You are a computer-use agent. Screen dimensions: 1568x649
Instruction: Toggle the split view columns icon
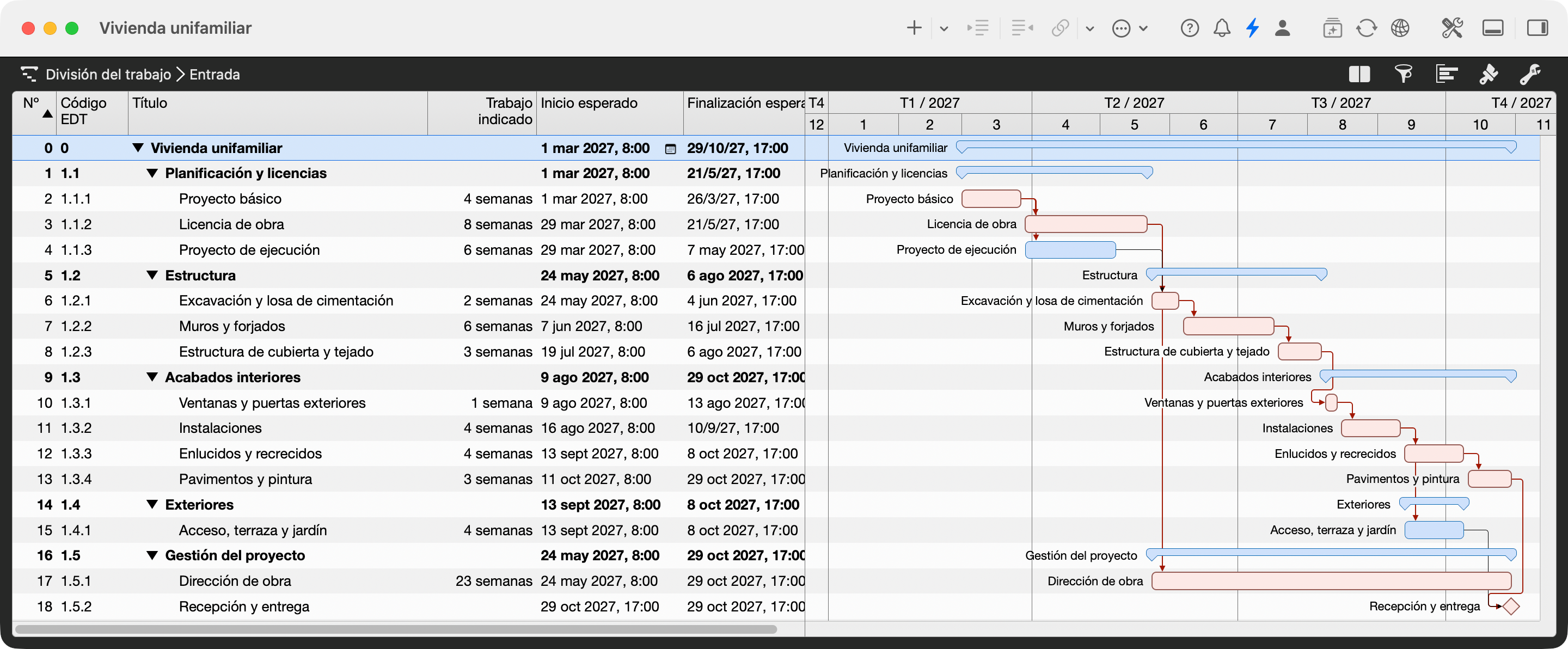[x=1359, y=74]
